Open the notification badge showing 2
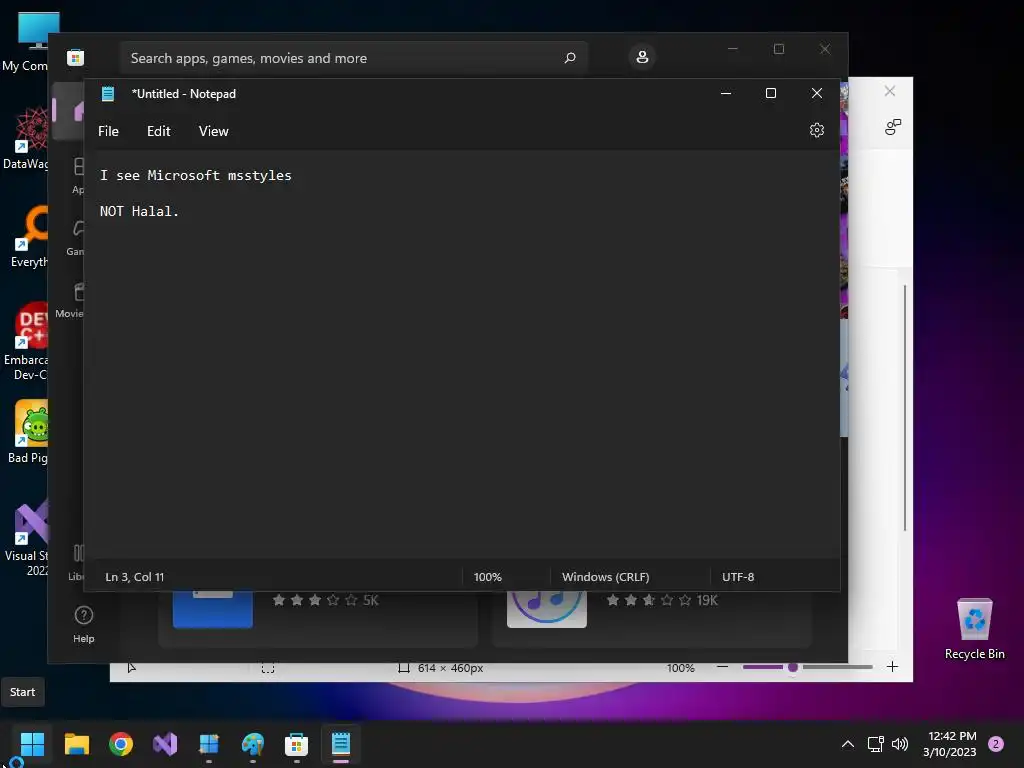This screenshot has height=768, width=1024. (996, 744)
